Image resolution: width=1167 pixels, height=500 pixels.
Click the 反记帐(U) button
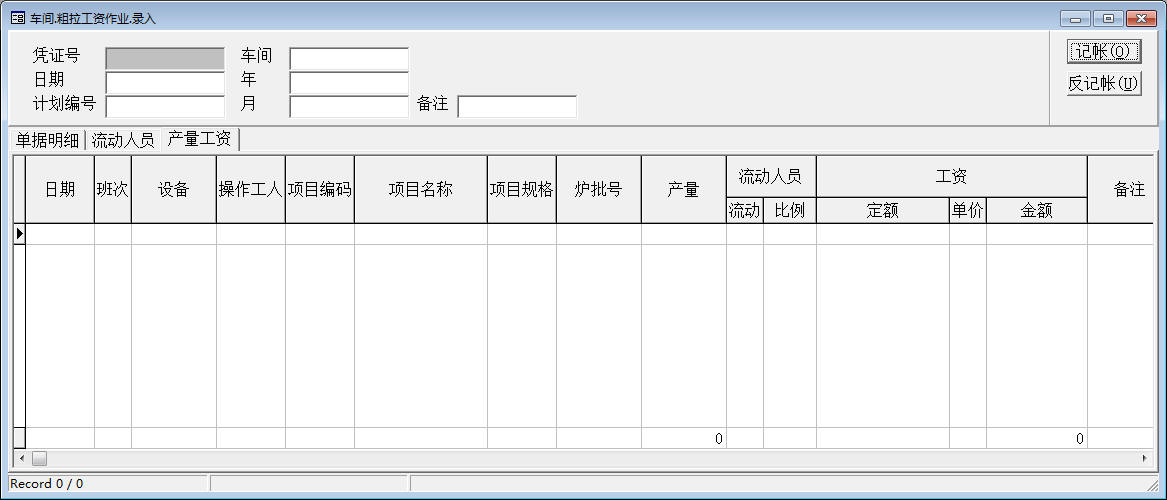1104,84
